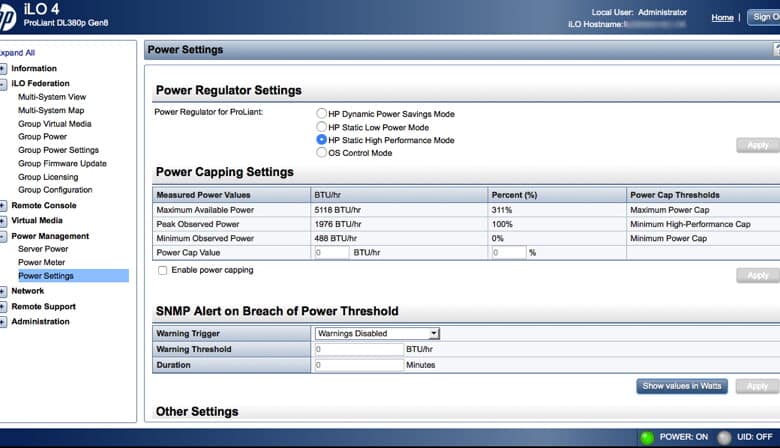Click the 5118 BTU/hr maximum power value
Viewport: 780px width, 448px height.
(x=337, y=210)
